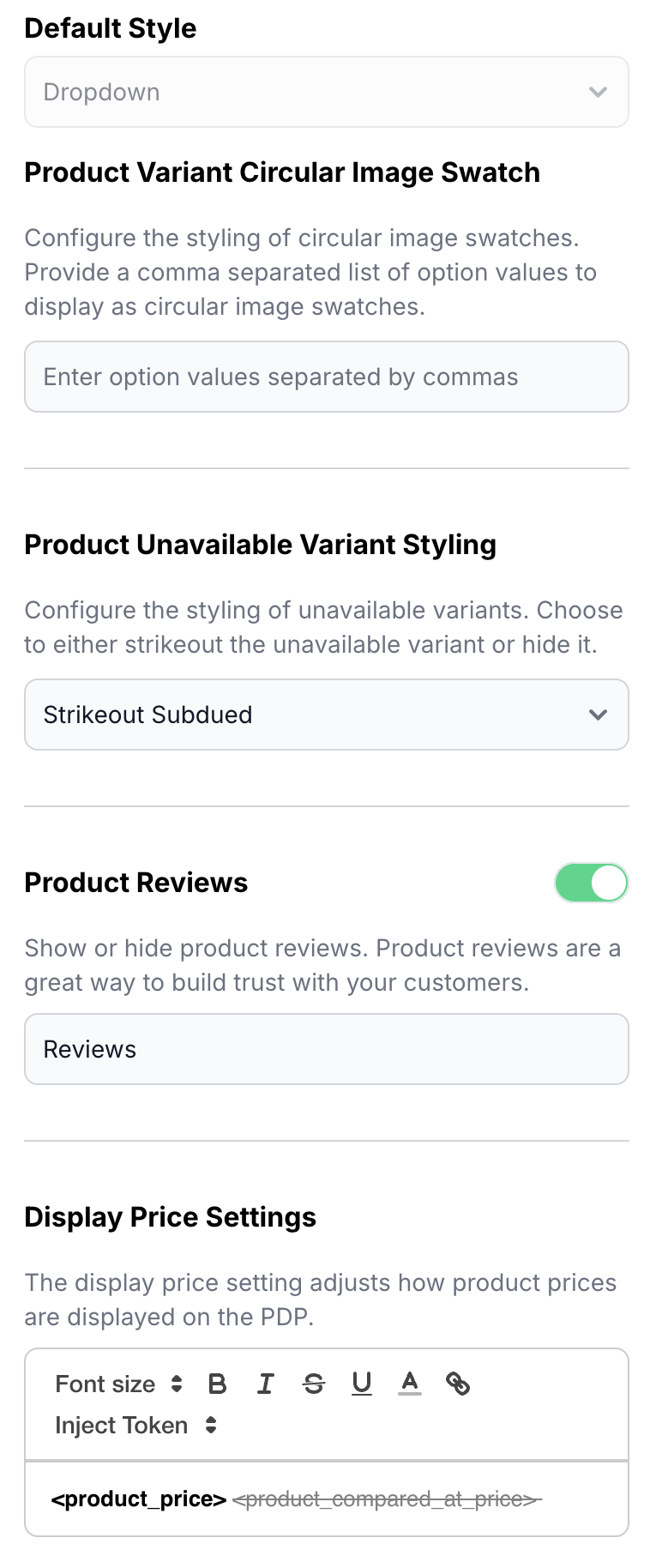This screenshot has height=1568, width=650.
Task: Click the struck-through product_compared_at_price token
Action: coord(387,1499)
